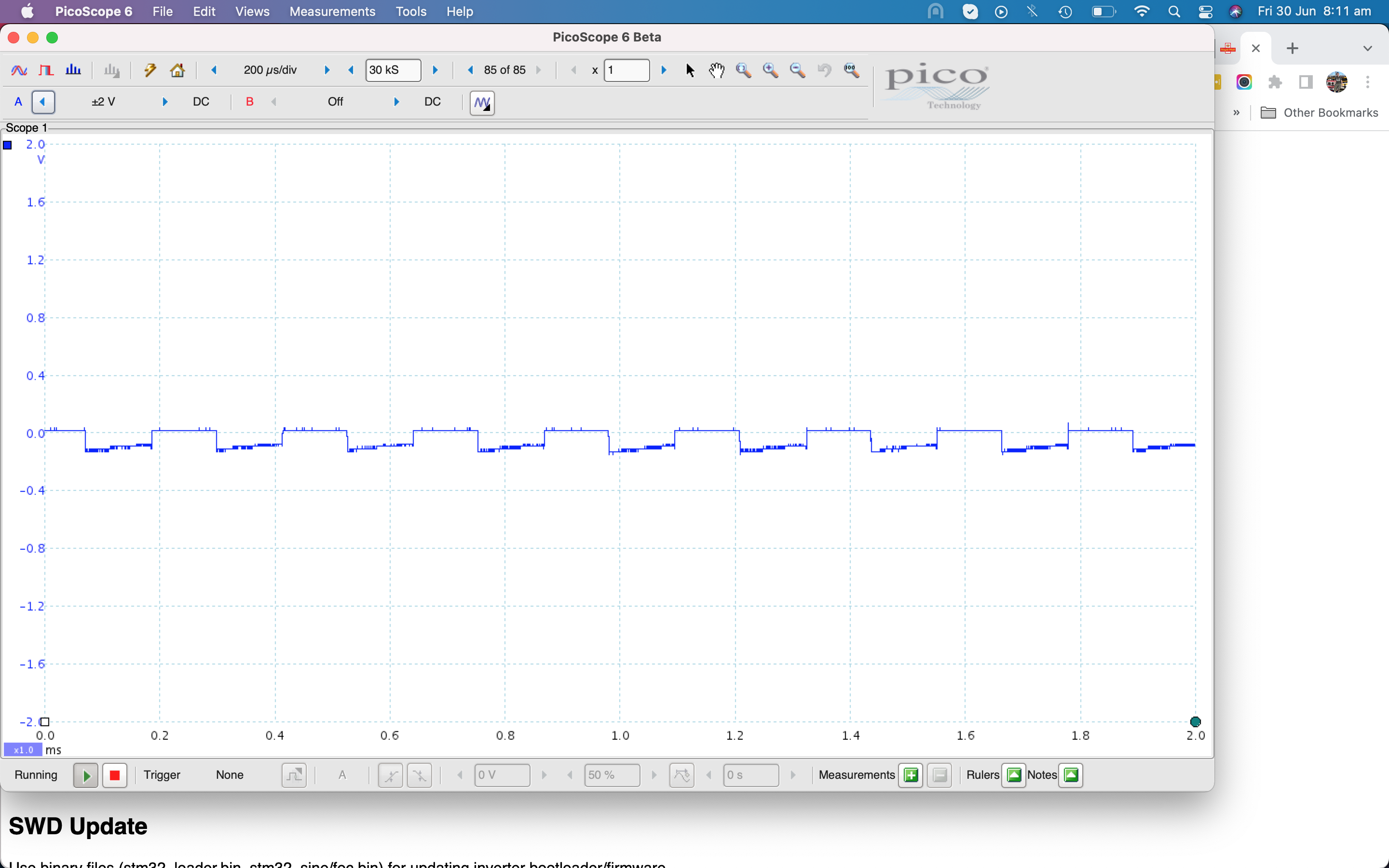Toggle the Rulers legend button
This screenshot has height=868, width=1389.
point(1014,775)
